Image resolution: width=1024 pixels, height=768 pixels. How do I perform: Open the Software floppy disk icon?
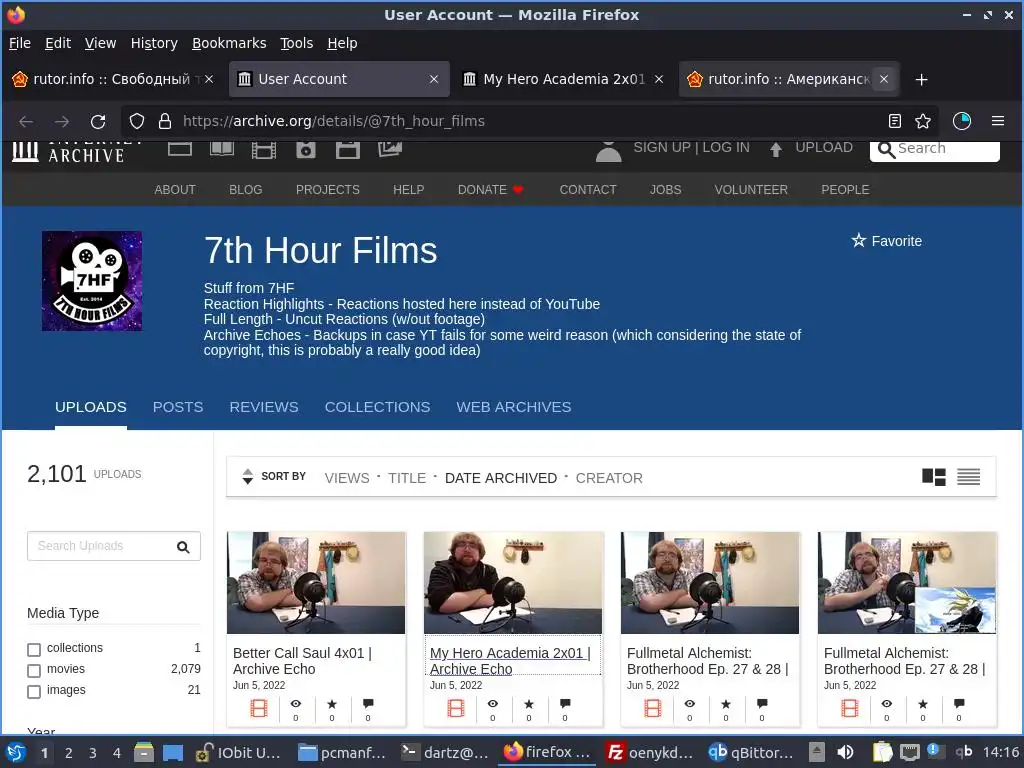tap(347, 150)
